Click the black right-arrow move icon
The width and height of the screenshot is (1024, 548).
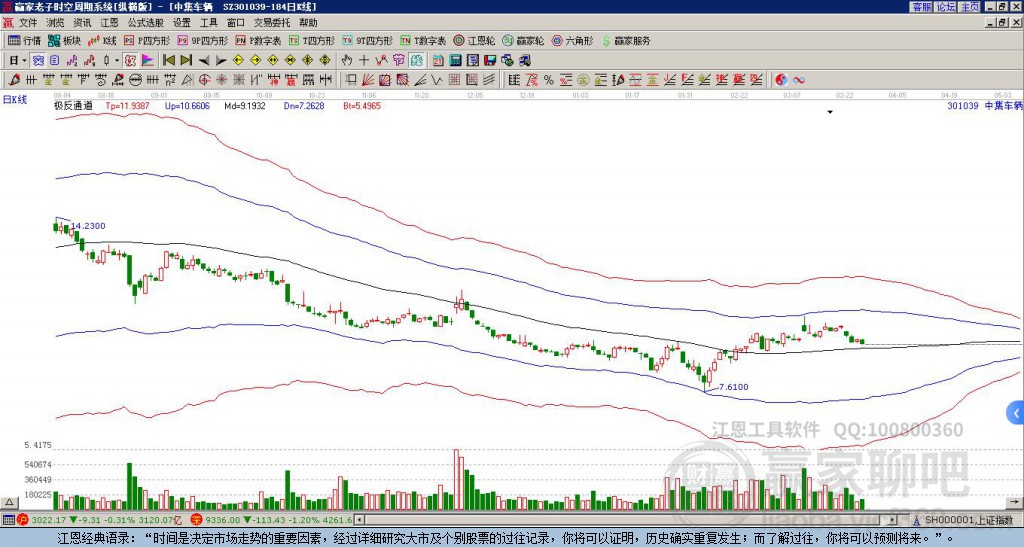tap(221, 61)
